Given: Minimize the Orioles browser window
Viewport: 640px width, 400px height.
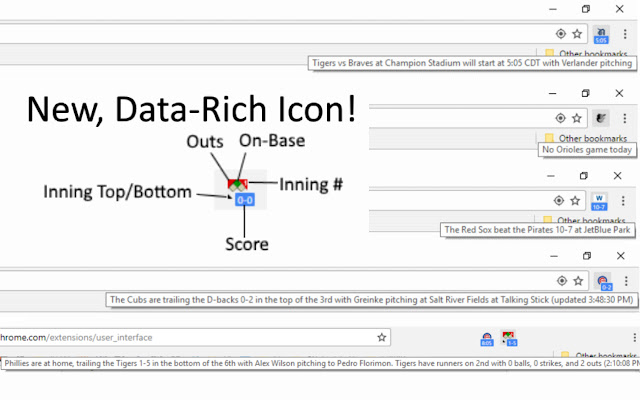Looking at the screenshot, I should (x=553, y=93).
